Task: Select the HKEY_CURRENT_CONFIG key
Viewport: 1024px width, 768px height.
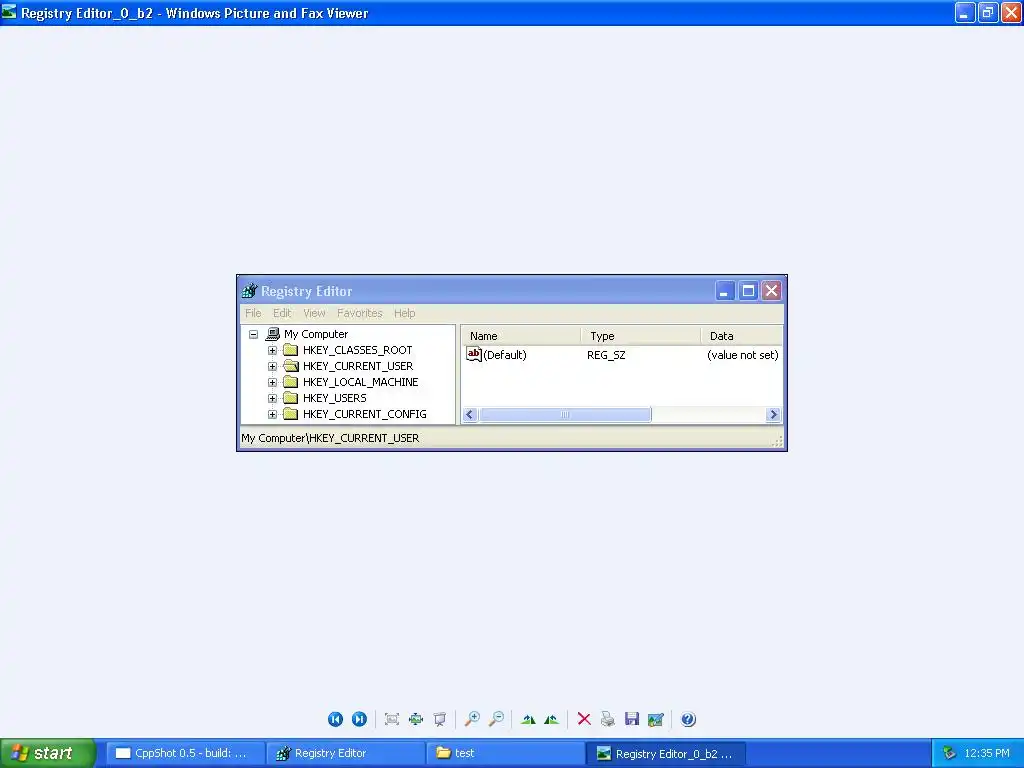Action: pos(364,414)
